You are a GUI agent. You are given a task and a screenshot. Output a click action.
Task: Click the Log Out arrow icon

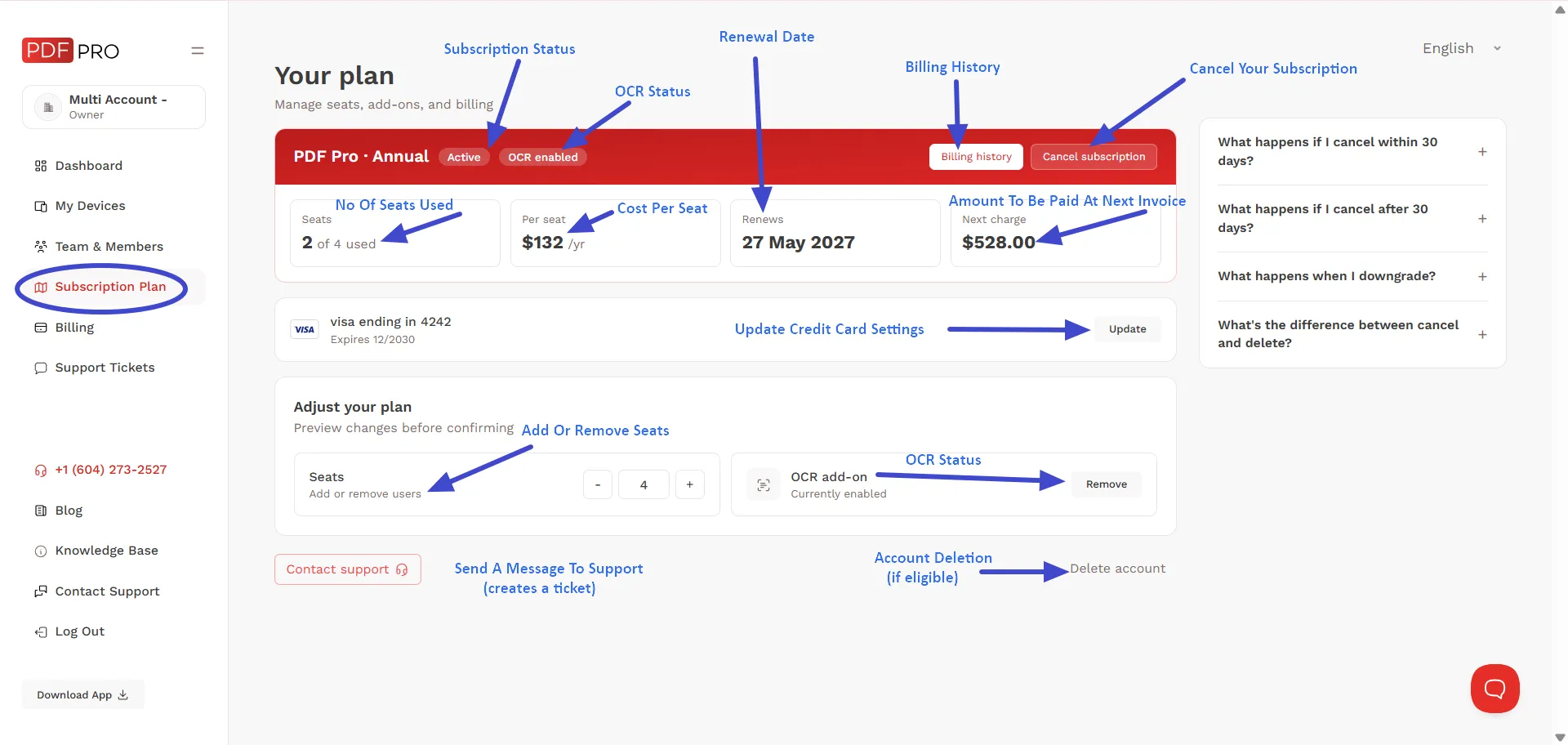tap(41, 632)
